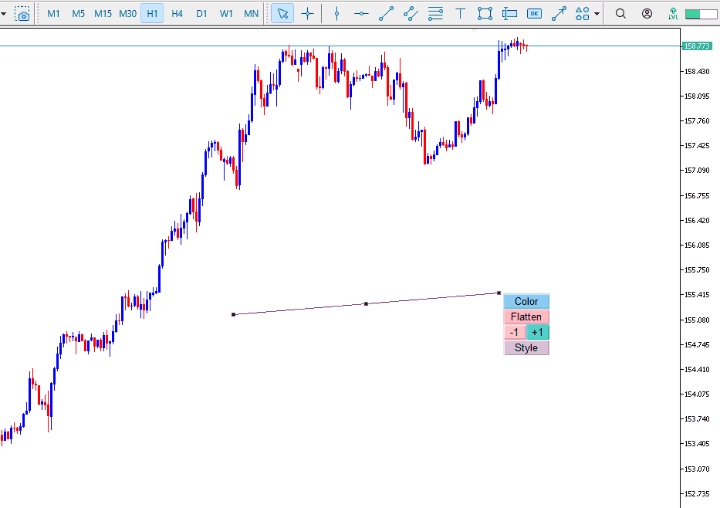
Task: Open the user account profile icon
Action: coord(647,14)
